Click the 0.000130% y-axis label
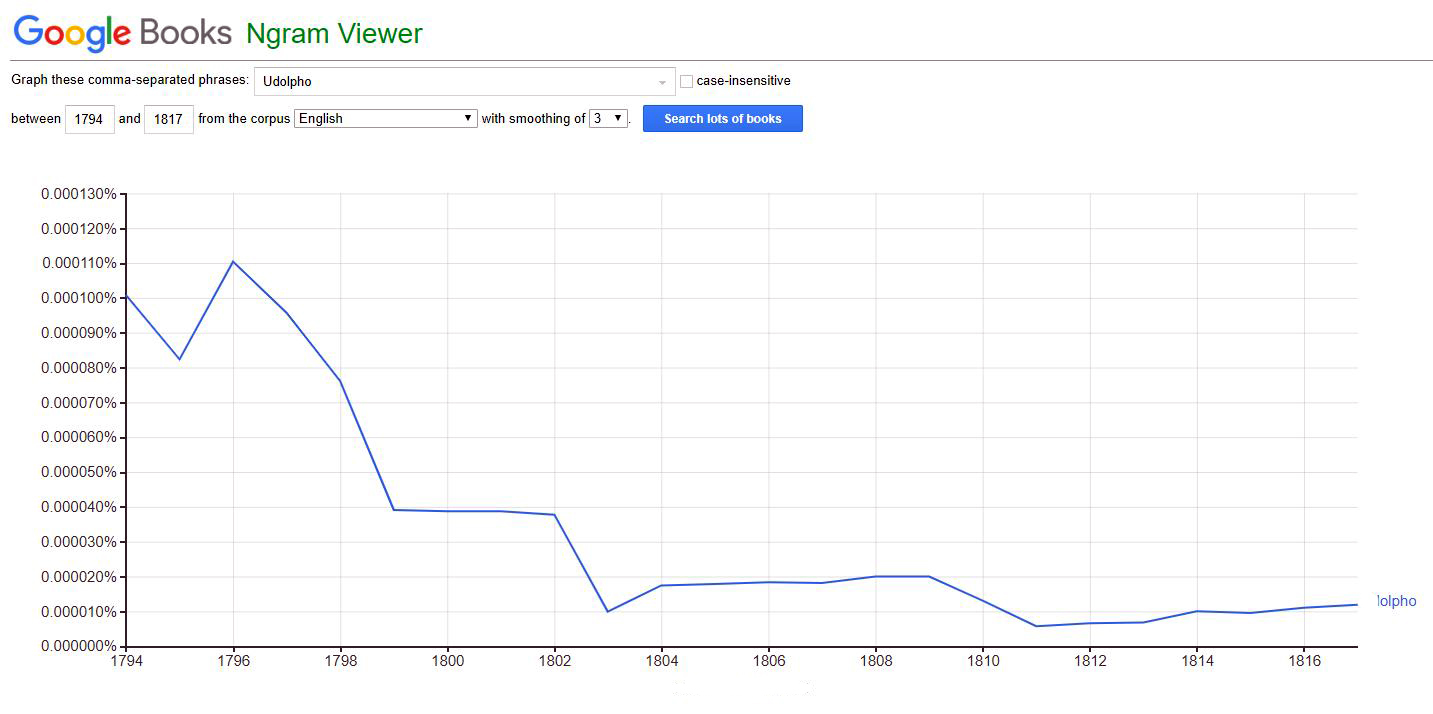Viewport: 1433px width, 714px height. 78,194
